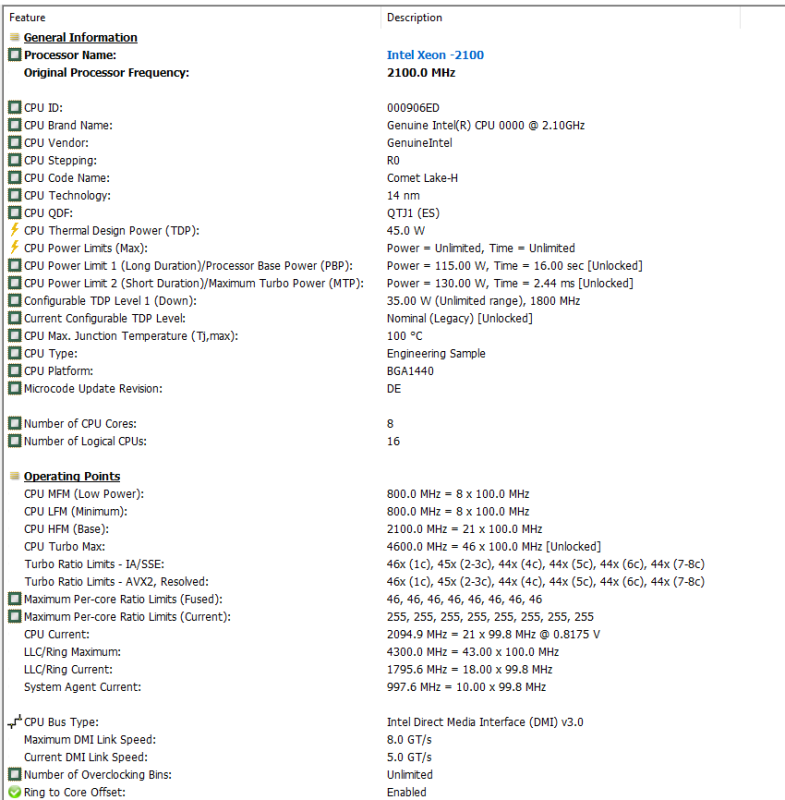
Task: Click the Comet Lake-H code name value
Action: pos(422,178)
